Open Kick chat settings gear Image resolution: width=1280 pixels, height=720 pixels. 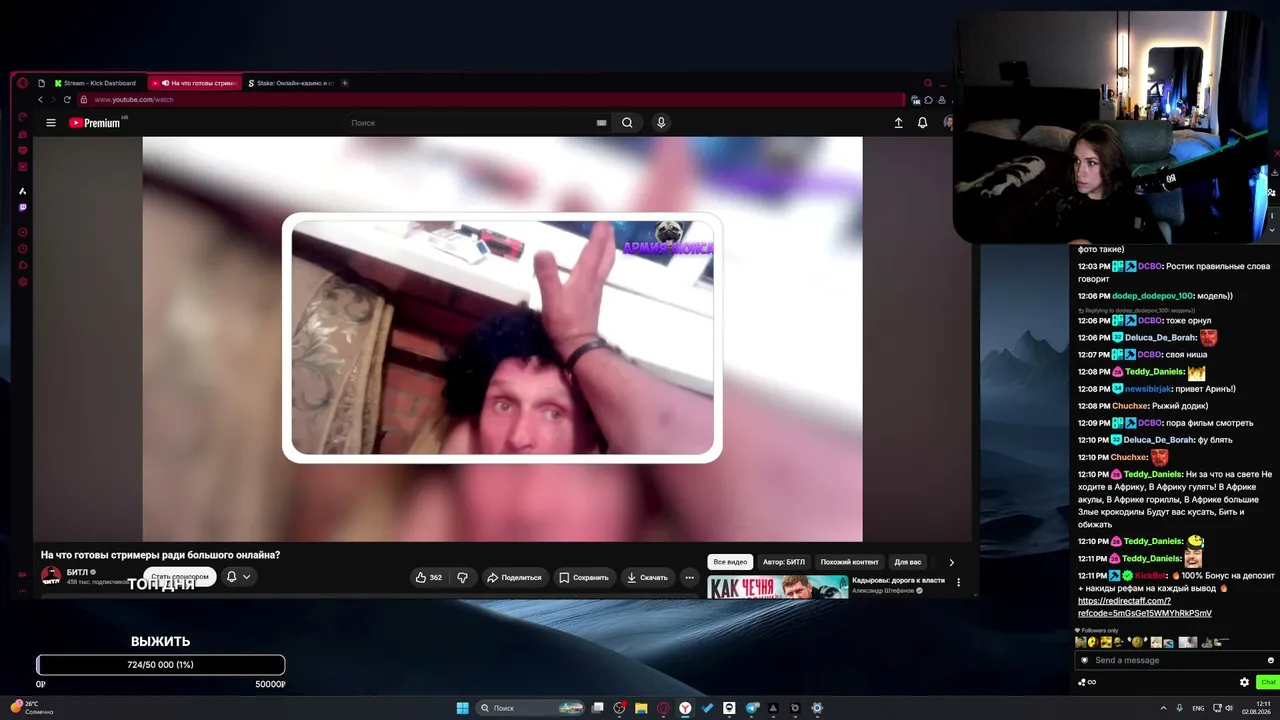point(1244,682)
